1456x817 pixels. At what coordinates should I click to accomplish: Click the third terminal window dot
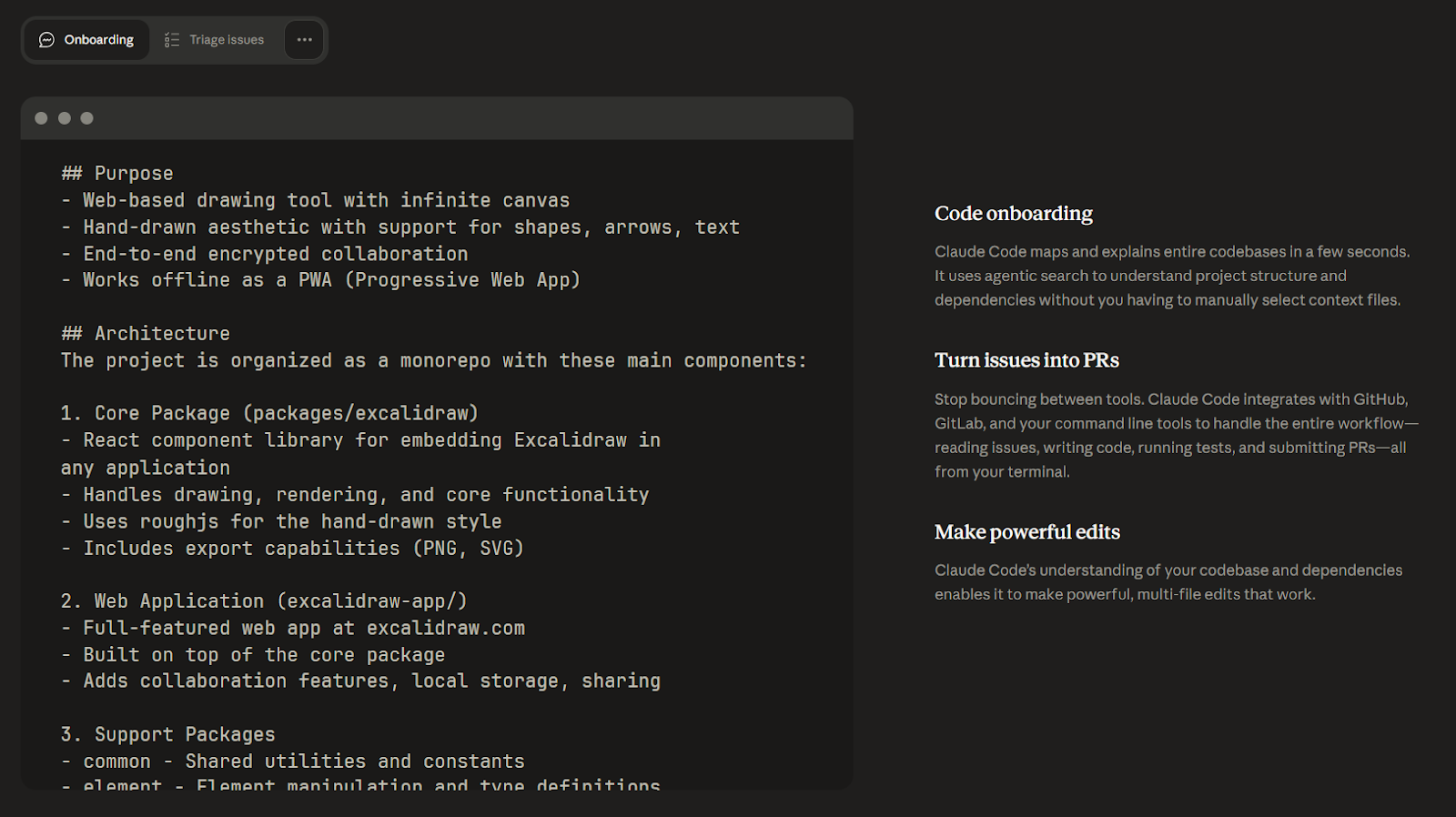87,118
